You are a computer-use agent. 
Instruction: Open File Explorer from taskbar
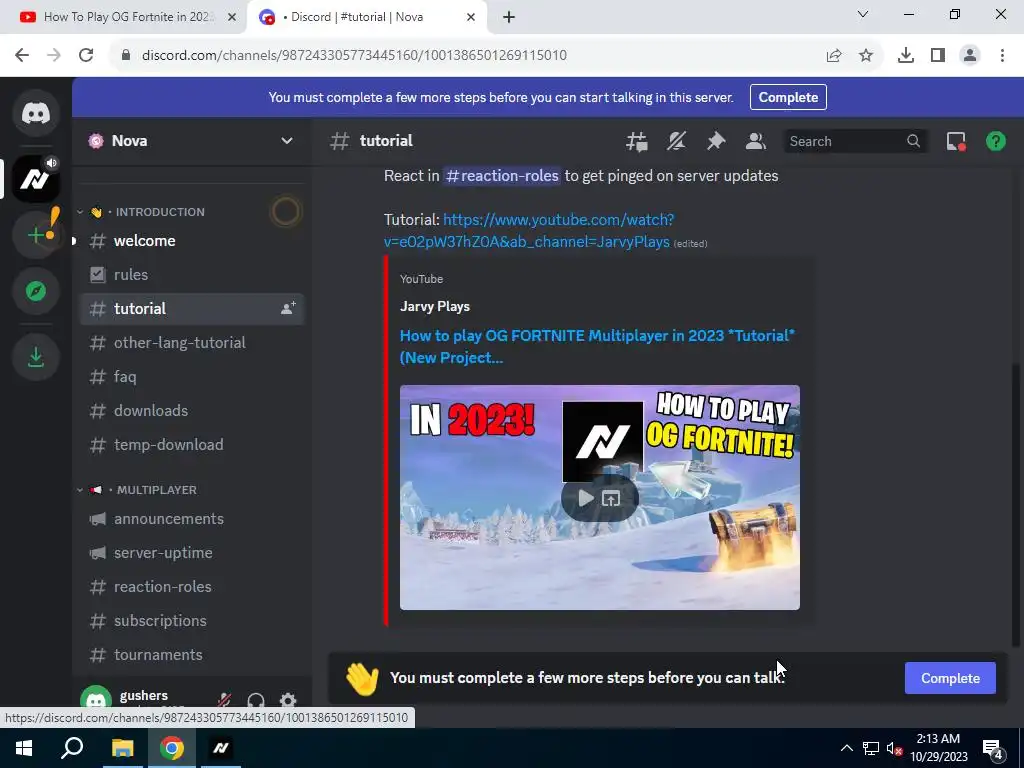click(x=122, y=748)
